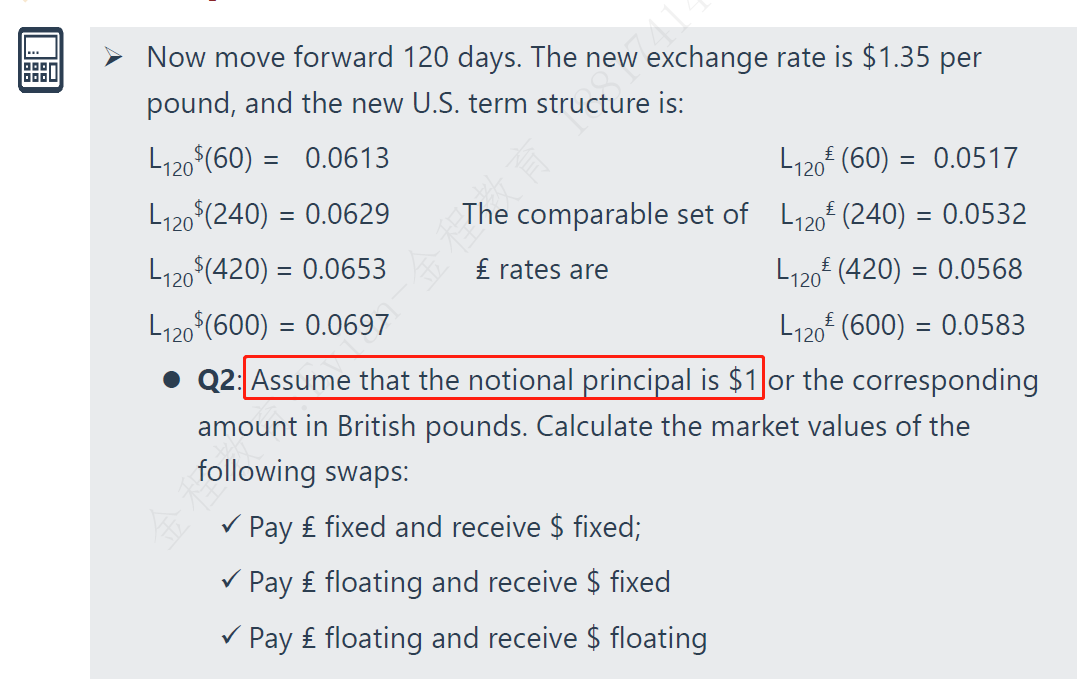
Task: Click the "$1.35 per" exchange rate text
Action: click(x=922, y=58)
